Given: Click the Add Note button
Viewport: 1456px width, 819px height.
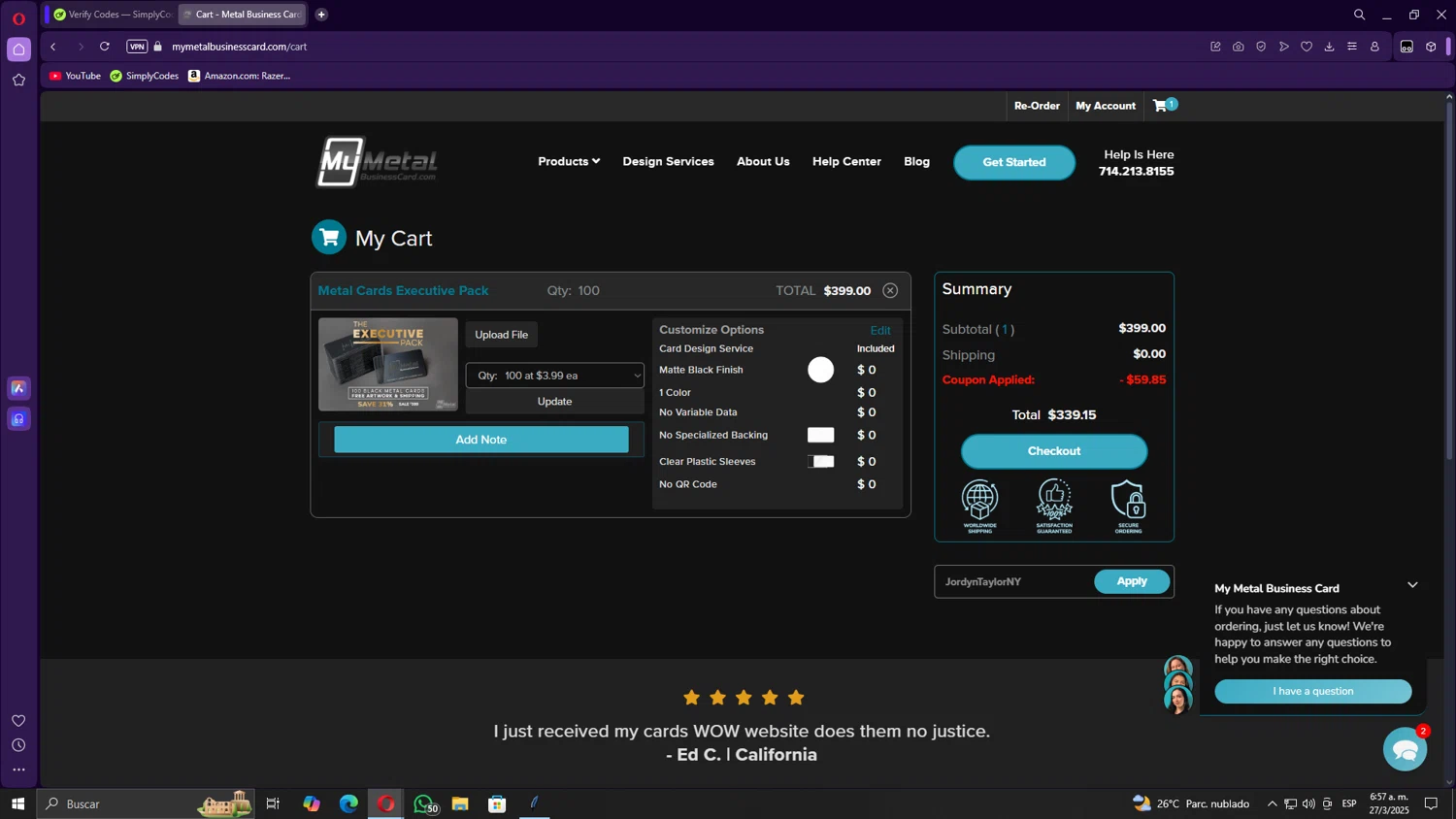Looking at the screenshot, I should 481,440.
